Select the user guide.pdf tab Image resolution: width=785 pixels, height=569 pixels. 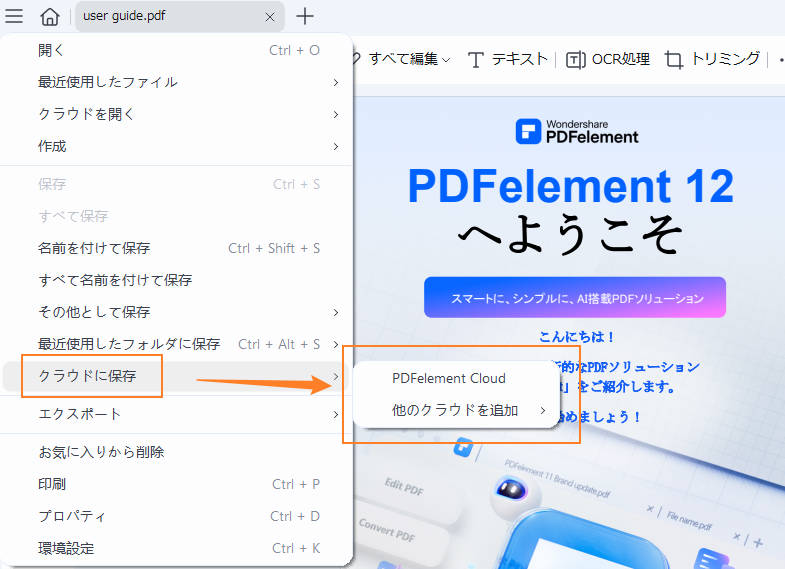pos(180,17)
